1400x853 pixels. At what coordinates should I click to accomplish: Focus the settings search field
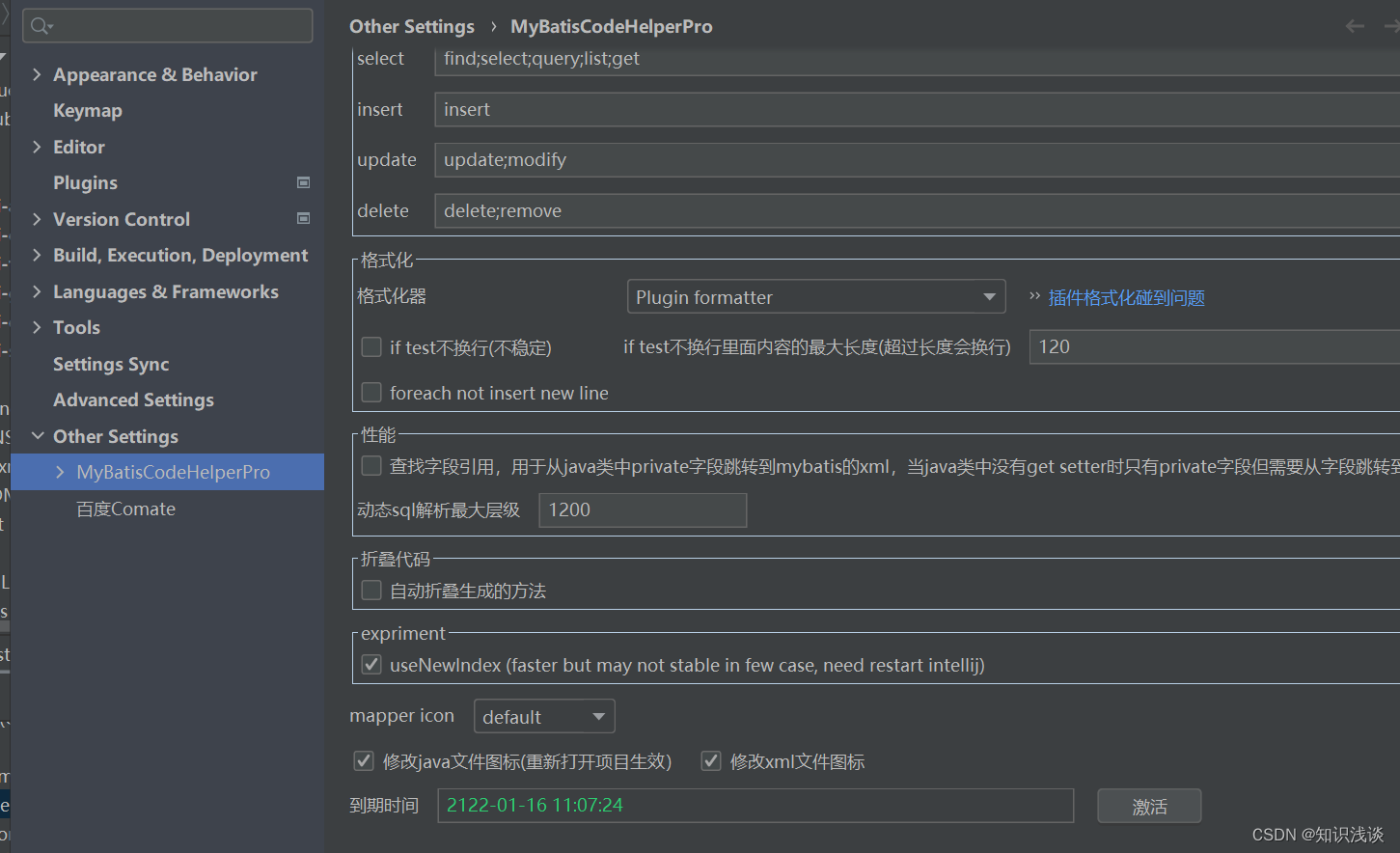click(x=168, y=26)
